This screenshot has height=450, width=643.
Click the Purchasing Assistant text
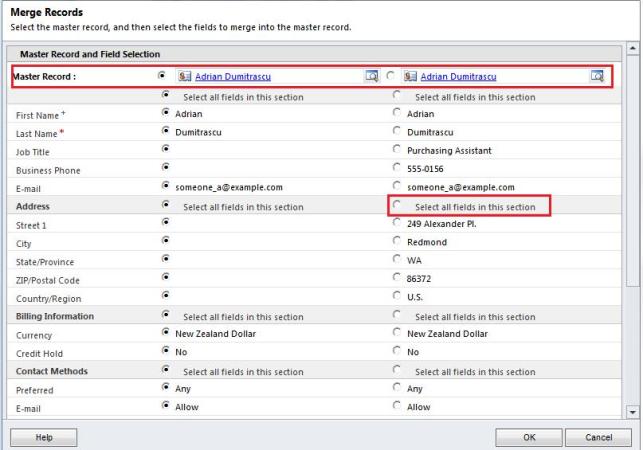click(449, 151)
